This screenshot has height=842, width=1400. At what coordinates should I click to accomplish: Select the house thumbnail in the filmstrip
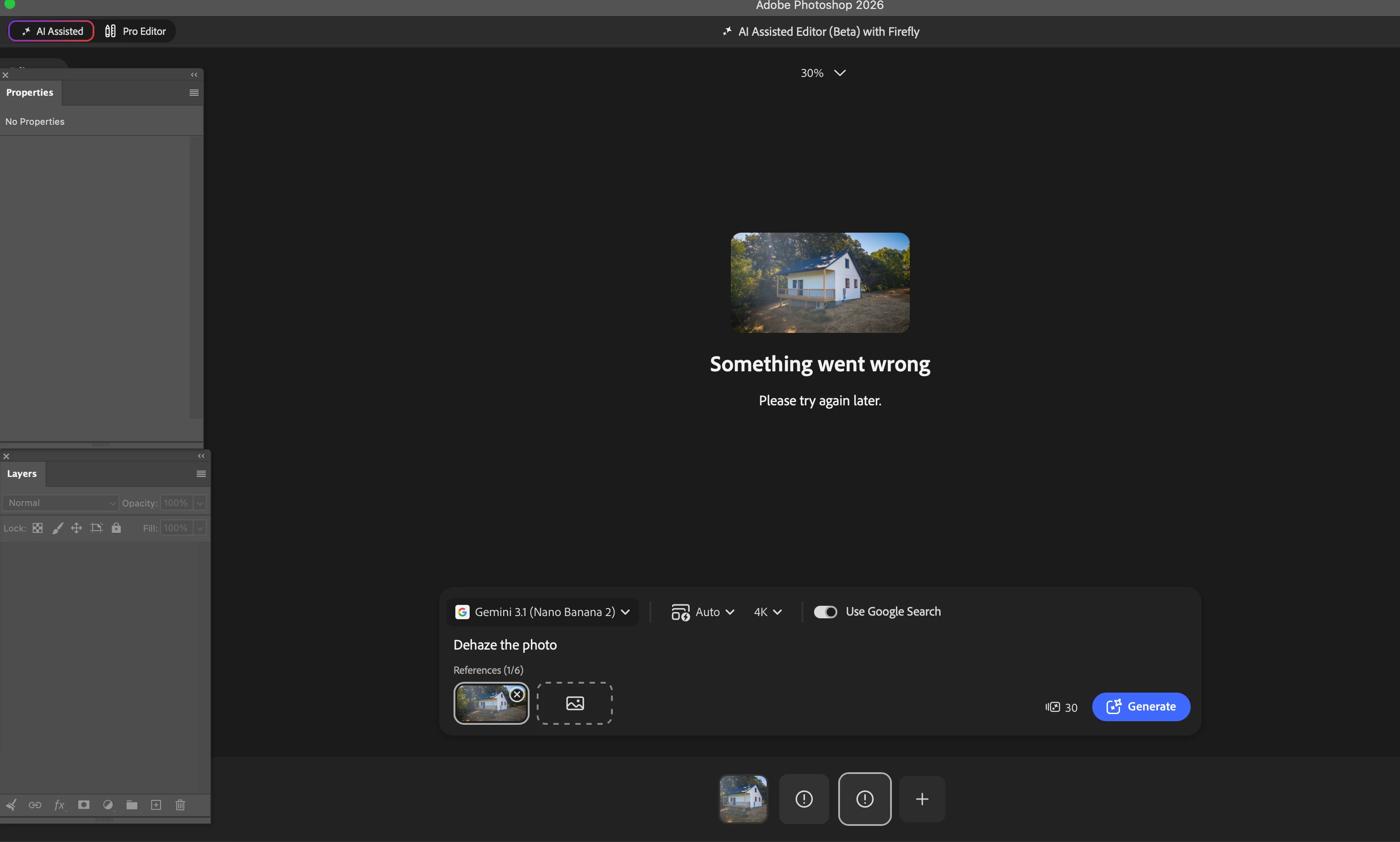743,799
